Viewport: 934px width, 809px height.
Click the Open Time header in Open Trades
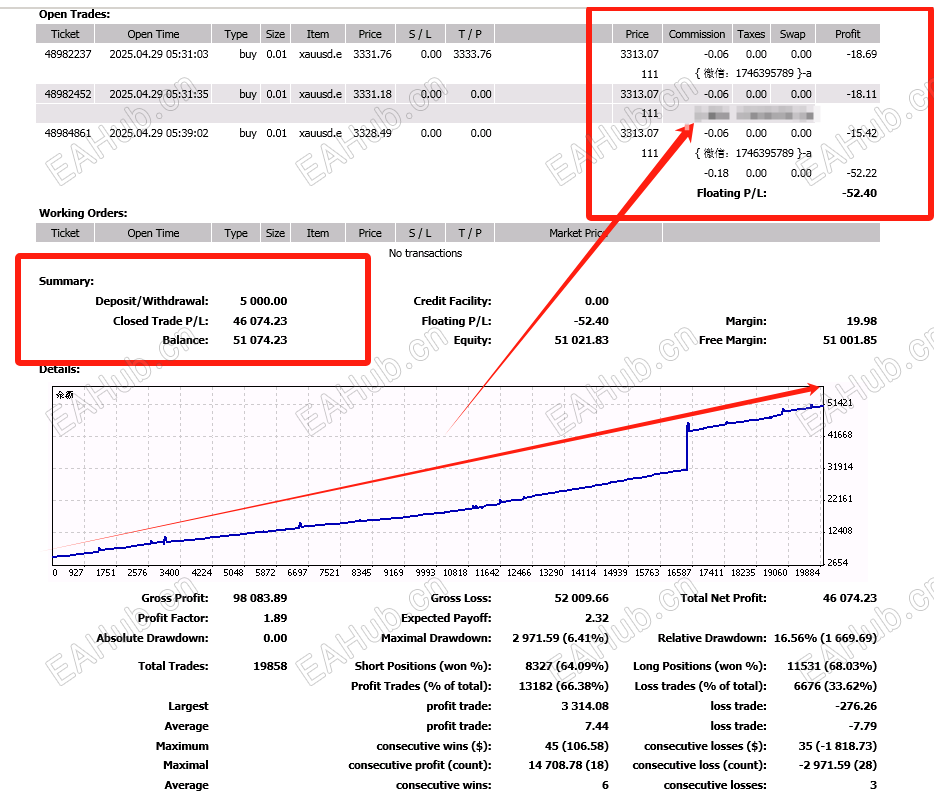point(153,34)
